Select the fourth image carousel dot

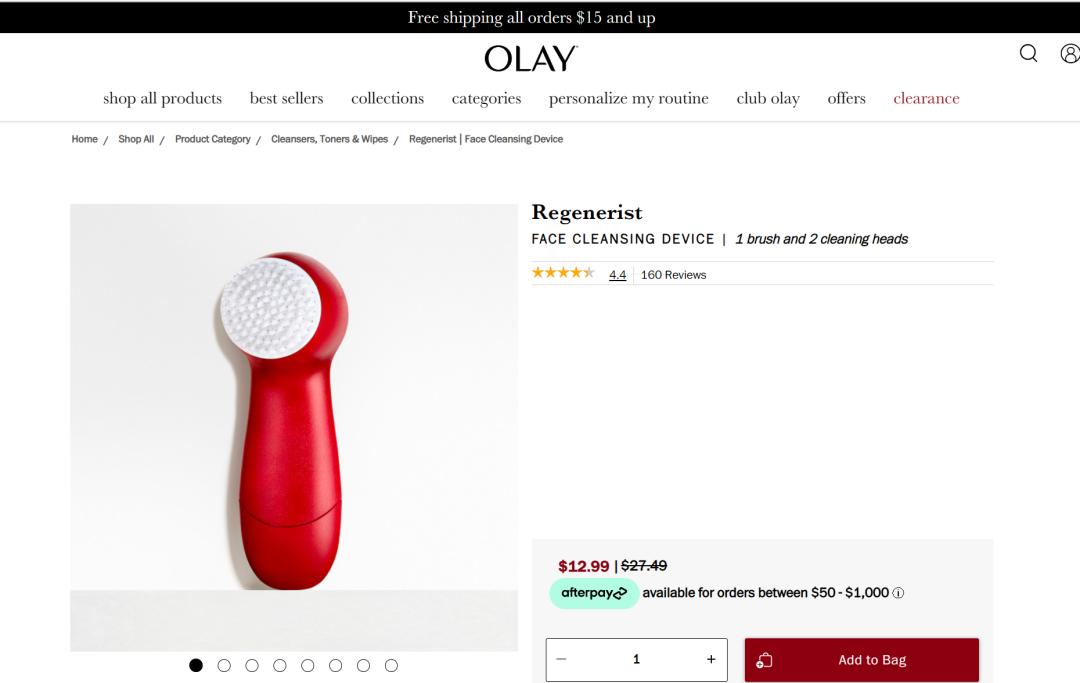click(280, 665)
